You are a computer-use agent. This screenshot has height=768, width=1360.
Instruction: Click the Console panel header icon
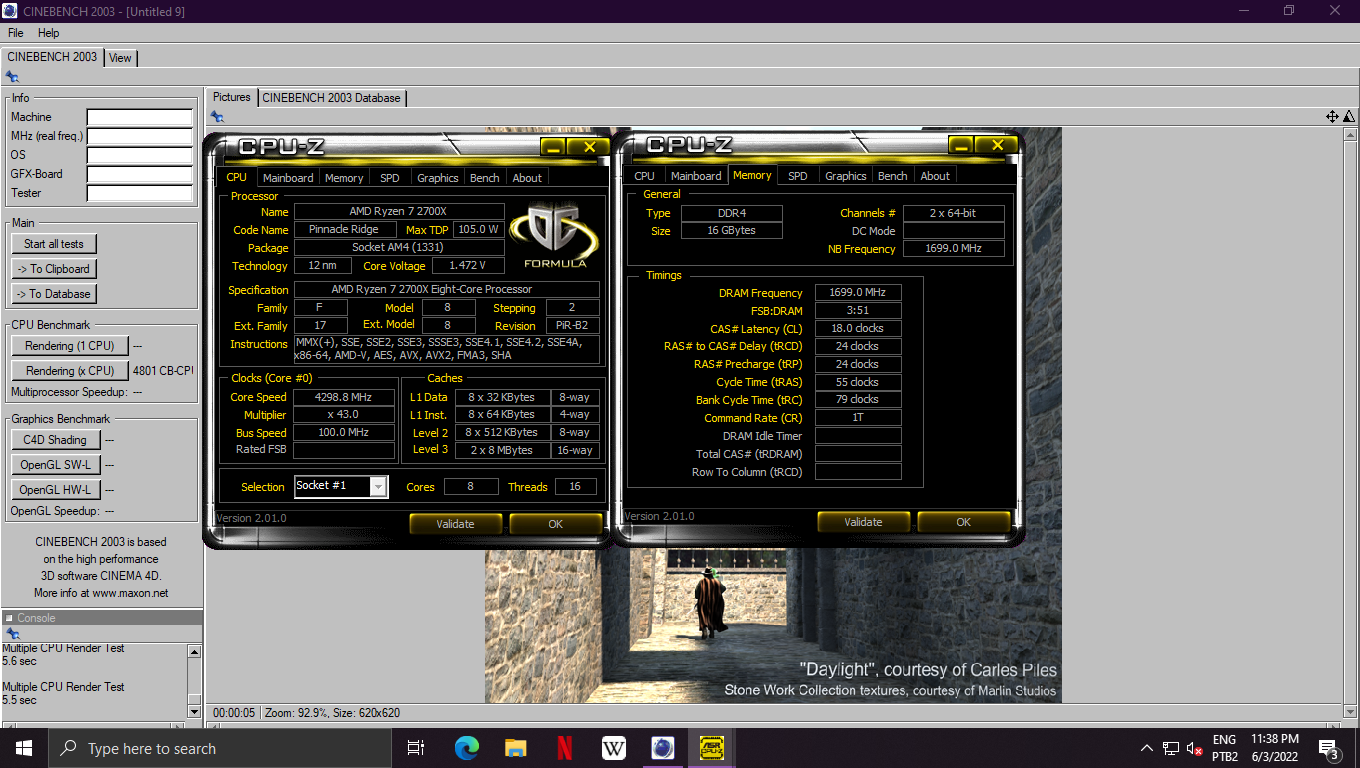(x=9, y=618)
